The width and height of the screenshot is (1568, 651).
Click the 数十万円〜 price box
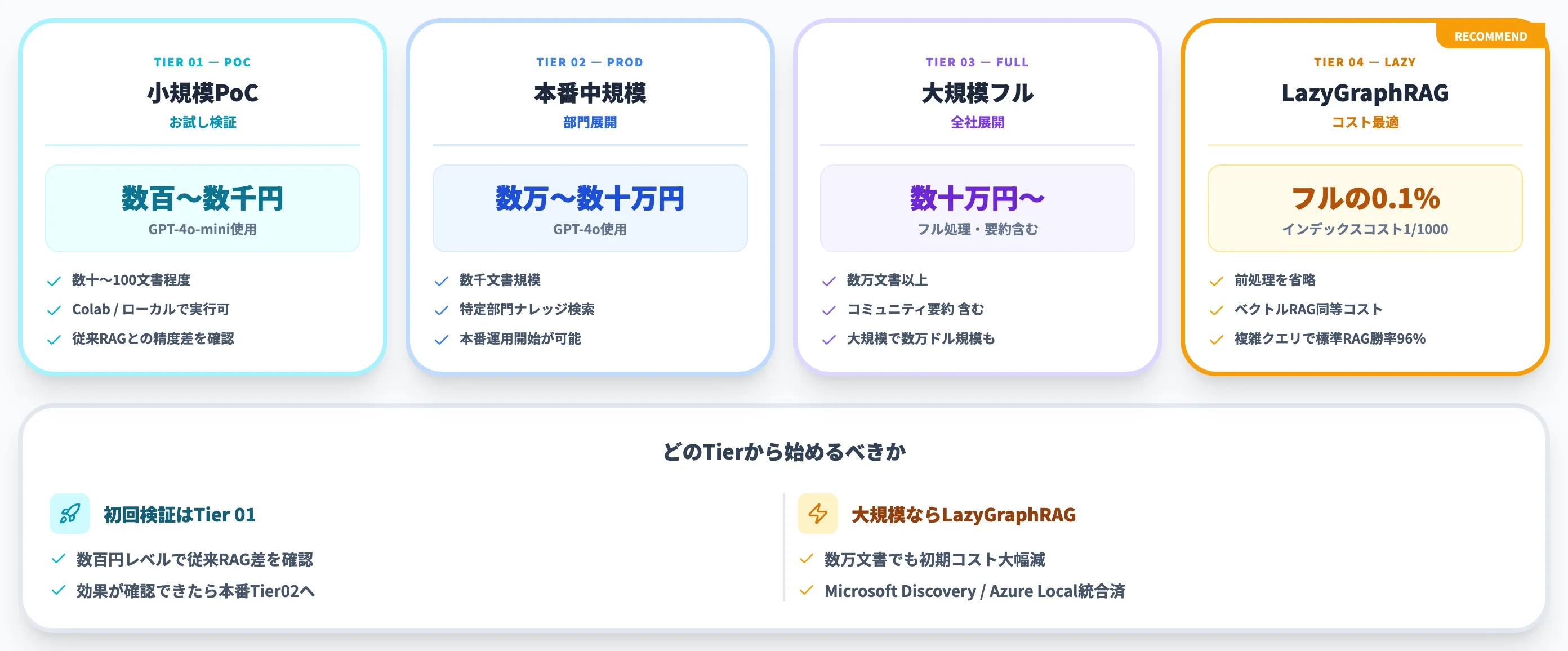[x=978, y=208]
